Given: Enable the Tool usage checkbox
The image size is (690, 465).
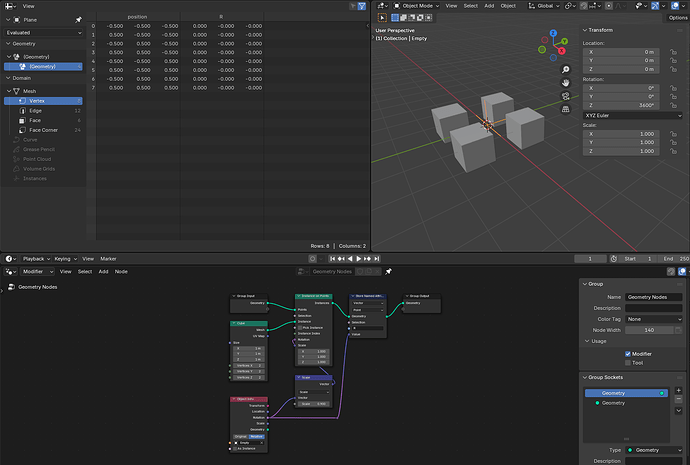Looking at the screenshot, I should click(x=628, y=362).
